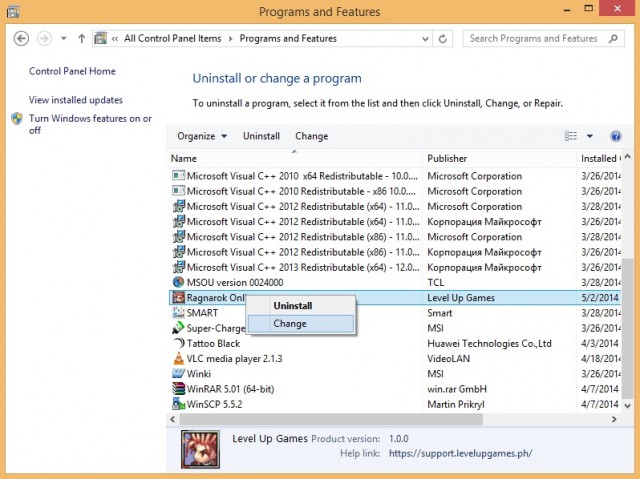
Task: Click the view layout icon
Action: point(571,136)
